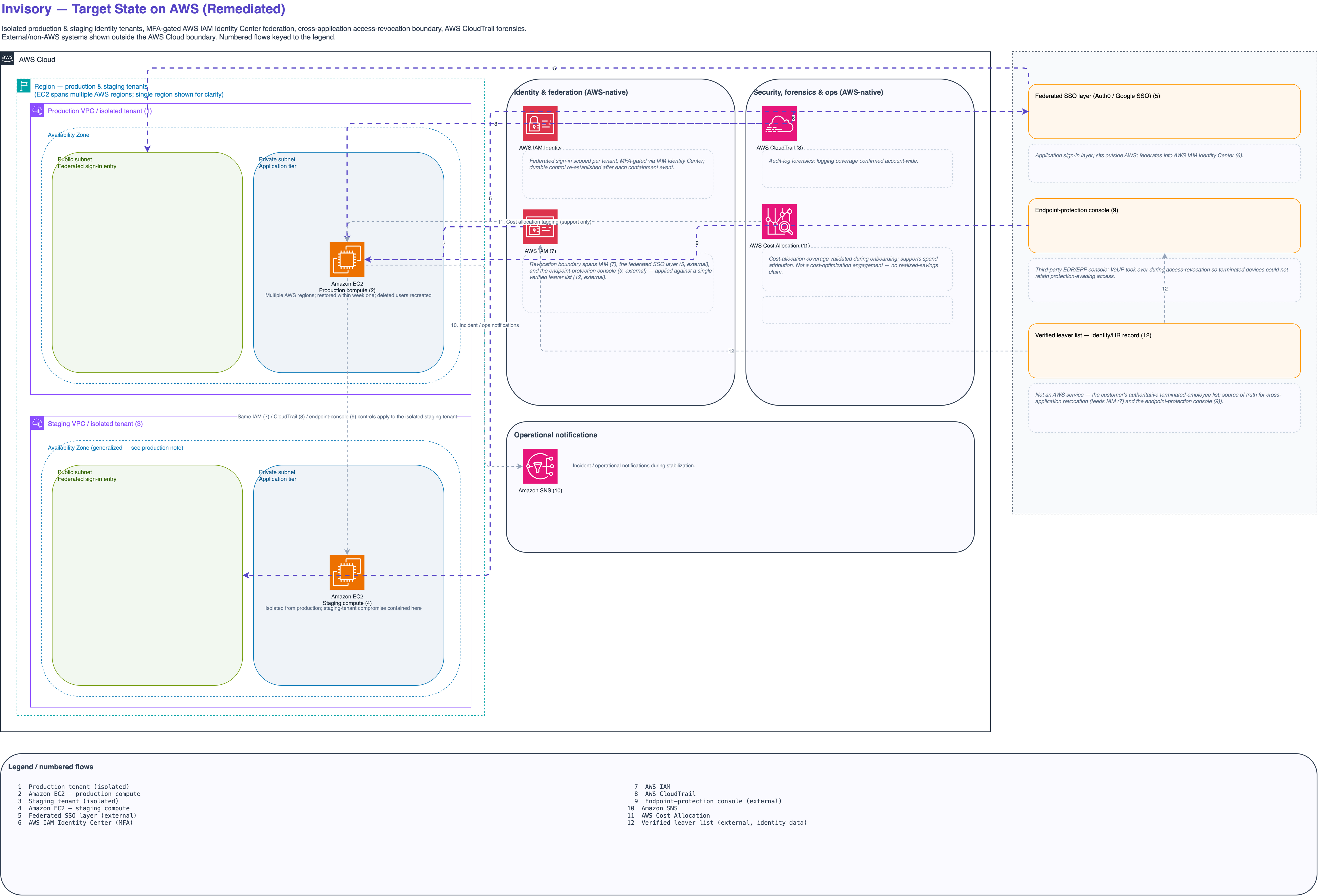Image resolution: width=1318 pixels, height=896 pixels.
Task: Click legend row '6 AWS IAM Identity Center (MFA)'
Action: 75,822
